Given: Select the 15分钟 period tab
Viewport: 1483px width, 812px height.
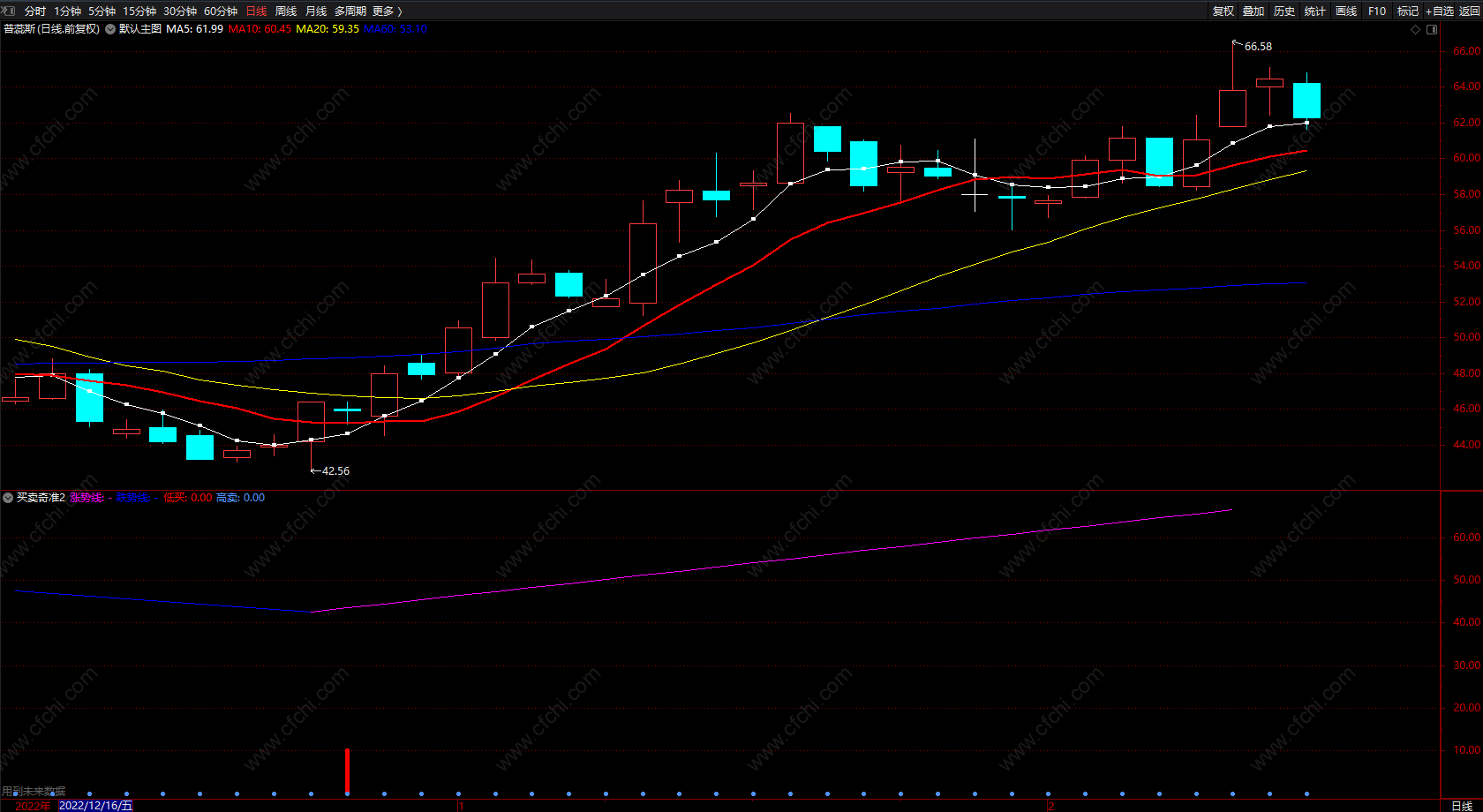Looking at the screenshot, I should [x=139, y=11].
